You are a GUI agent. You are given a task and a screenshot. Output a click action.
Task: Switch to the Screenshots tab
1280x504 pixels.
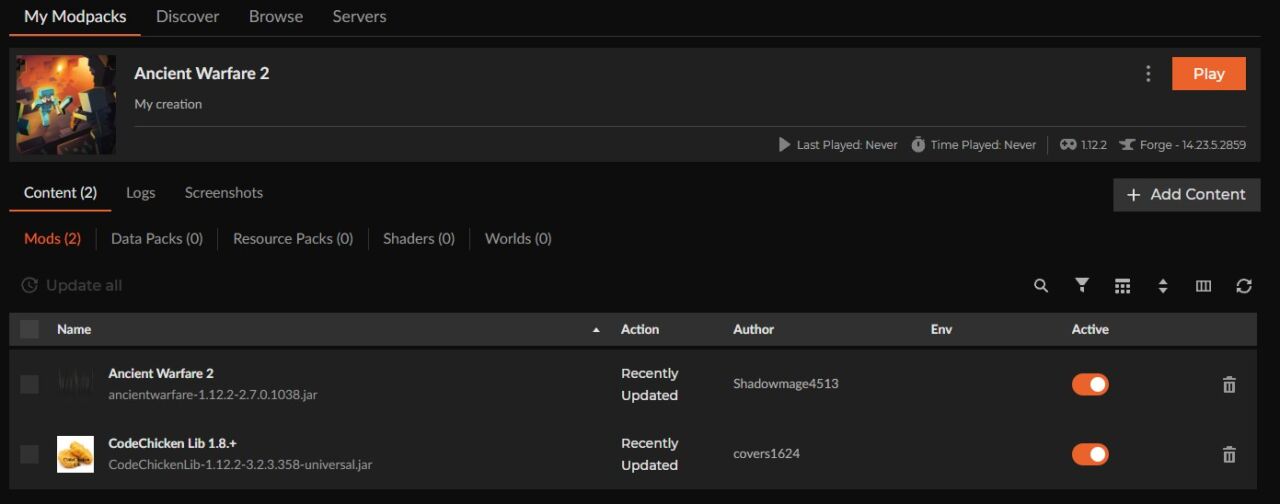pos(224,193)
